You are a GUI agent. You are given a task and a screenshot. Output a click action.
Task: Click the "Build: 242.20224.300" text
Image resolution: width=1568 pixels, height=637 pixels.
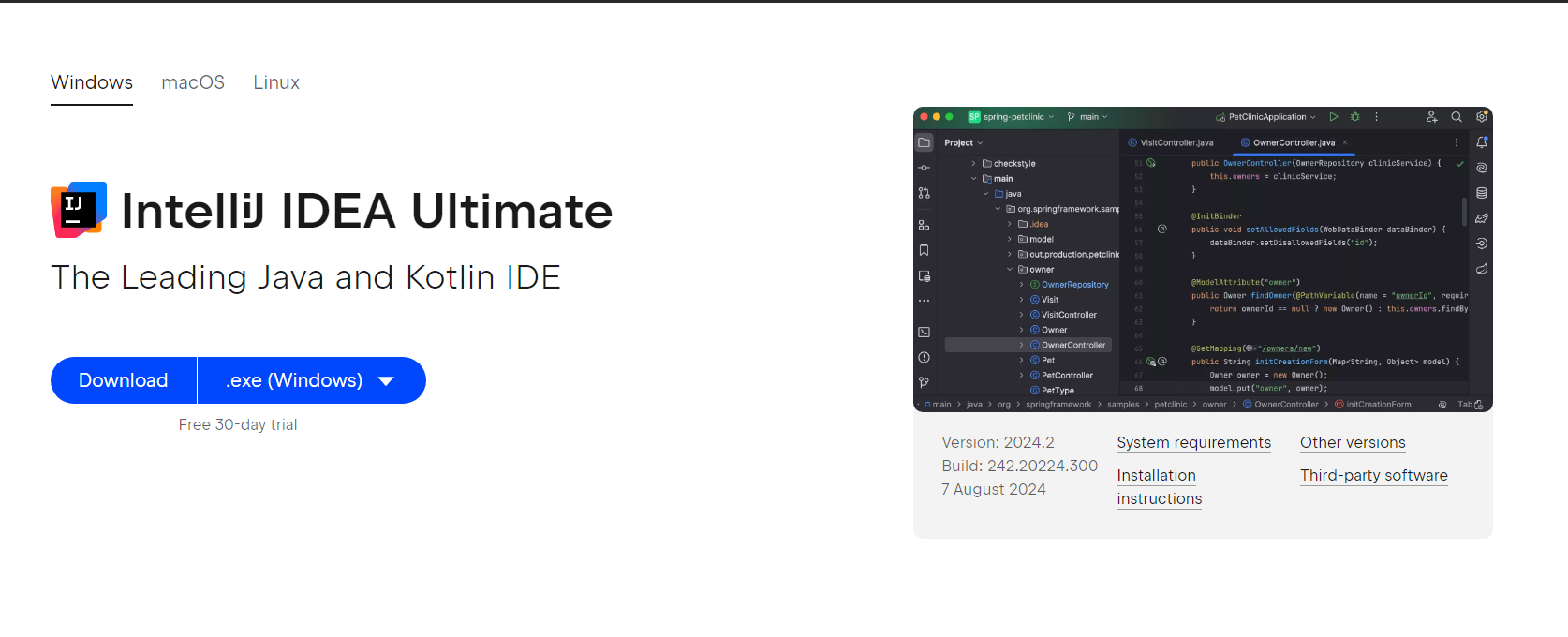[x=1020, y=466]
